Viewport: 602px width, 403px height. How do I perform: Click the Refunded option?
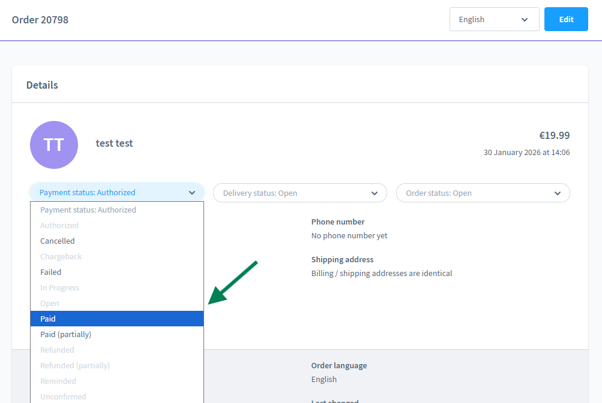[x=57, y=350]
